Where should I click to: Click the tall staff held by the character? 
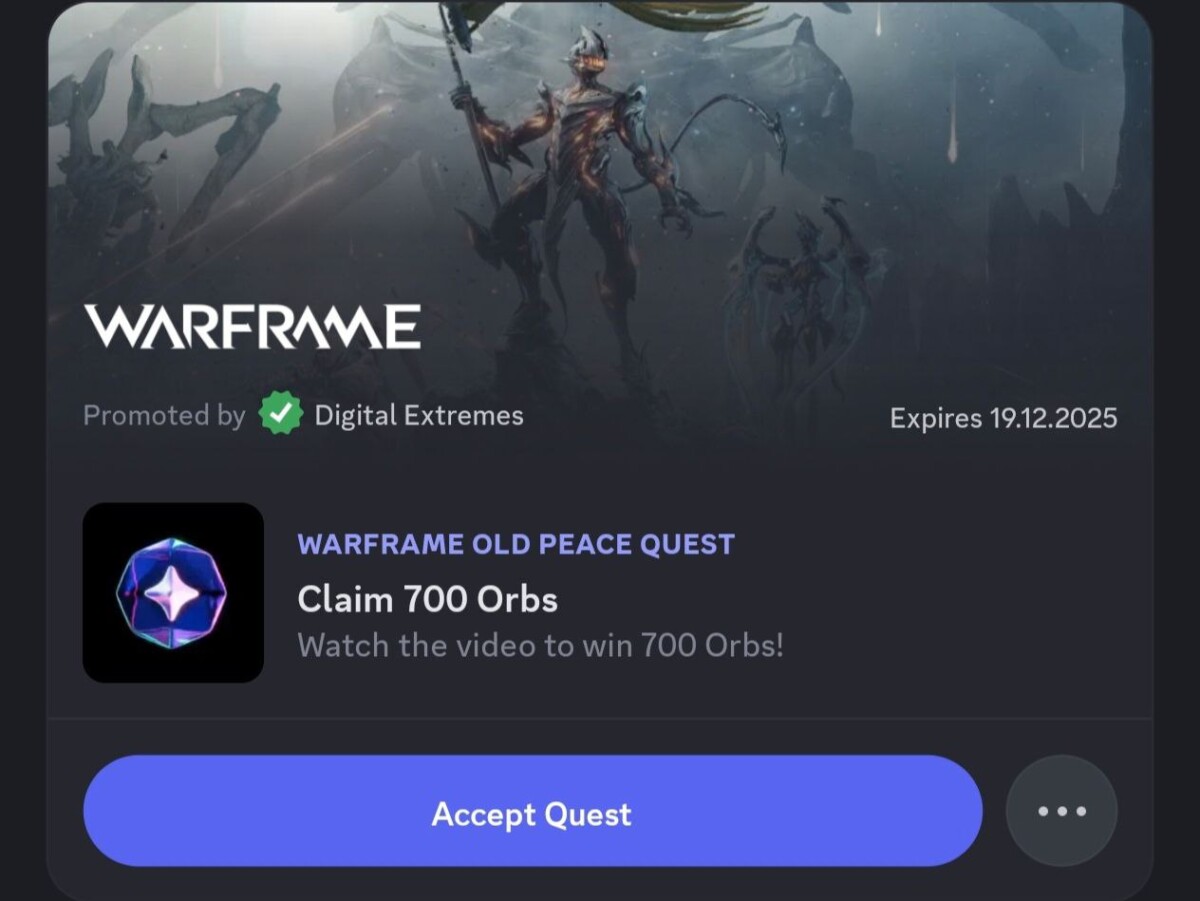coord(470,110)
